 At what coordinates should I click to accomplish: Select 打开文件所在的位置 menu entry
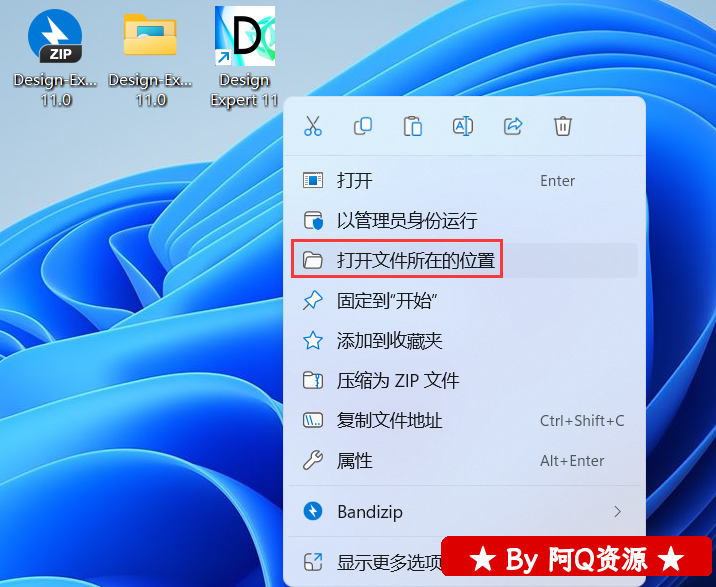click(464, 260)
